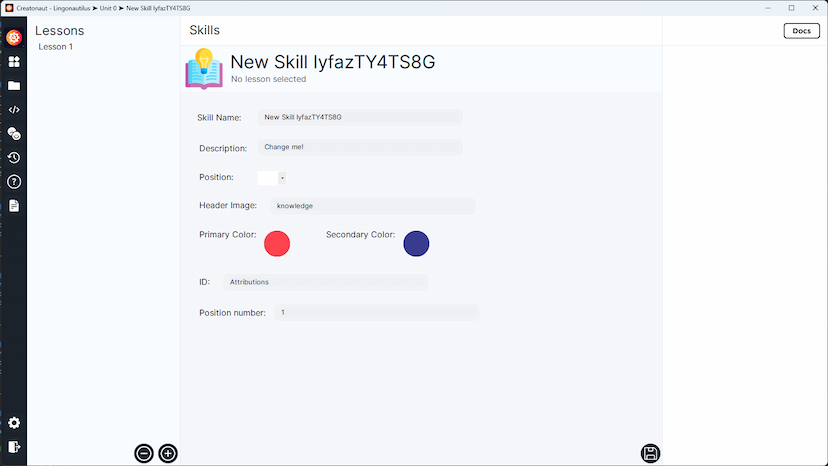
Task: Focus the Position number field
Action: pos(377,312)
